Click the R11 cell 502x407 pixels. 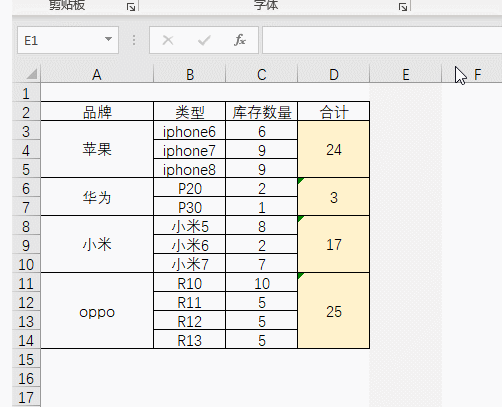click(x=190, y=301)
